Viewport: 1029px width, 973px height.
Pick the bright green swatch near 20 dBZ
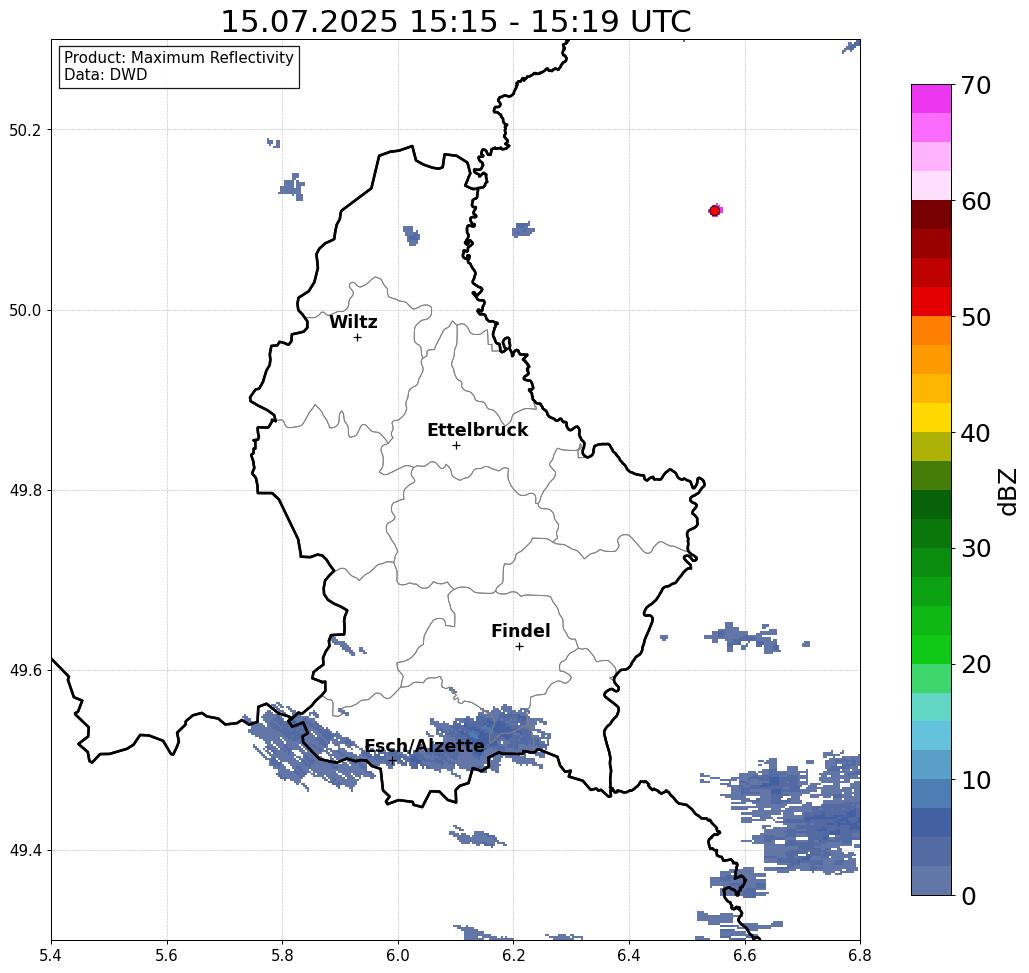pos(931,649)
